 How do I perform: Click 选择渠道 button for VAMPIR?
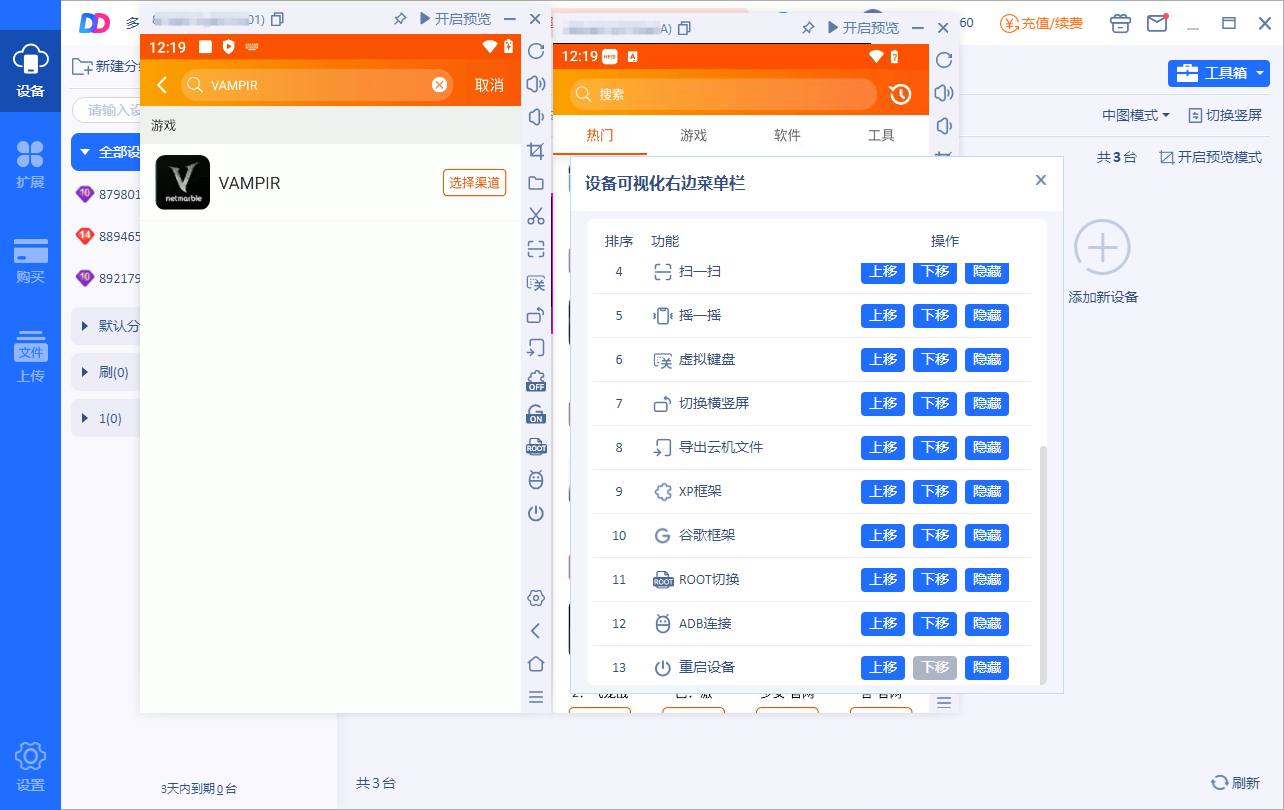(474, 183)
